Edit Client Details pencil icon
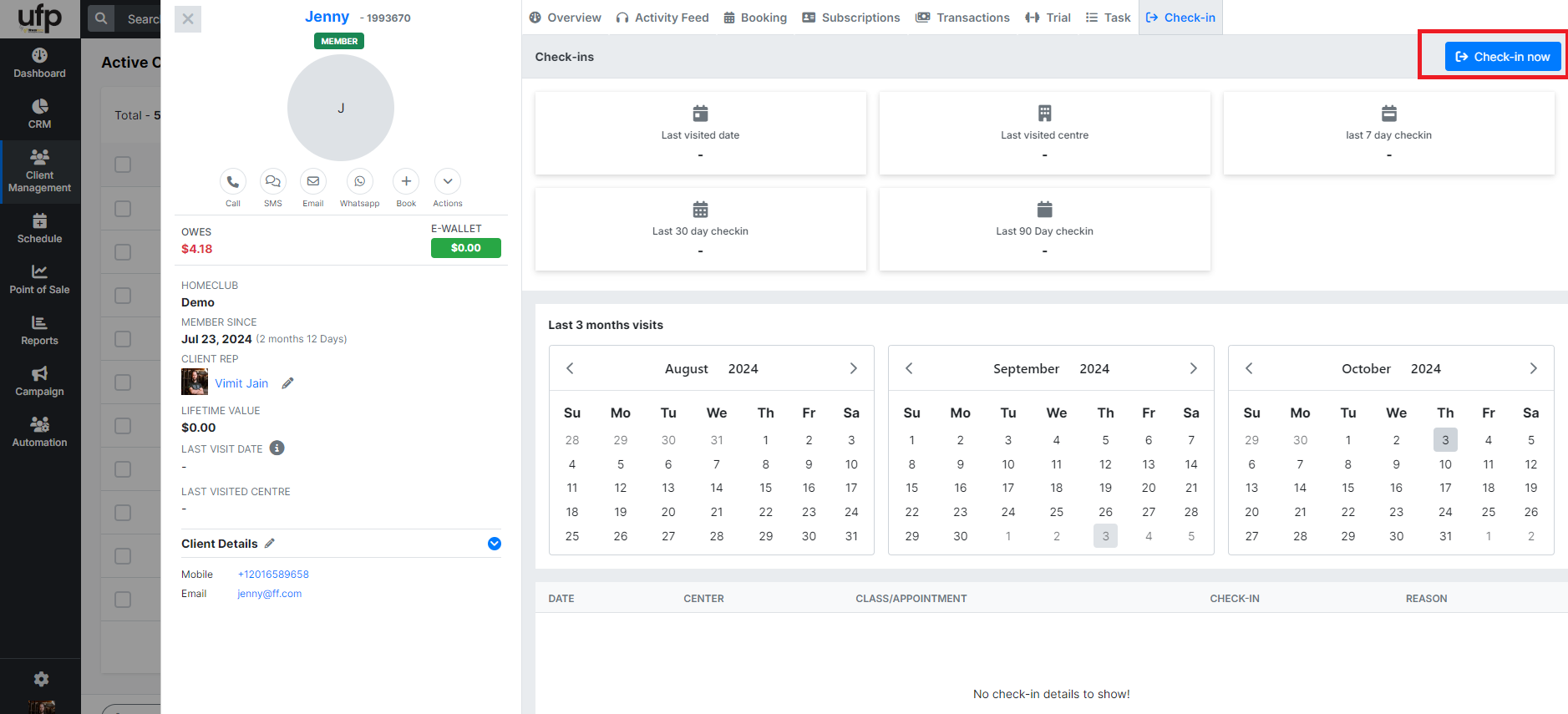 click(270, 544)
